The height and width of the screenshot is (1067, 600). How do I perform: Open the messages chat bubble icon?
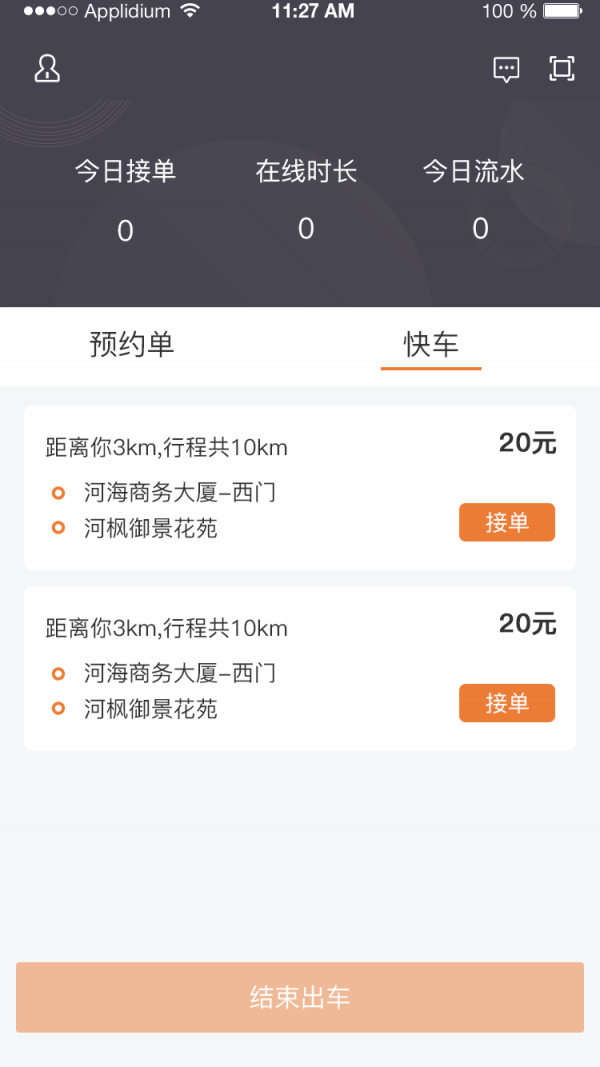[506, 69]
